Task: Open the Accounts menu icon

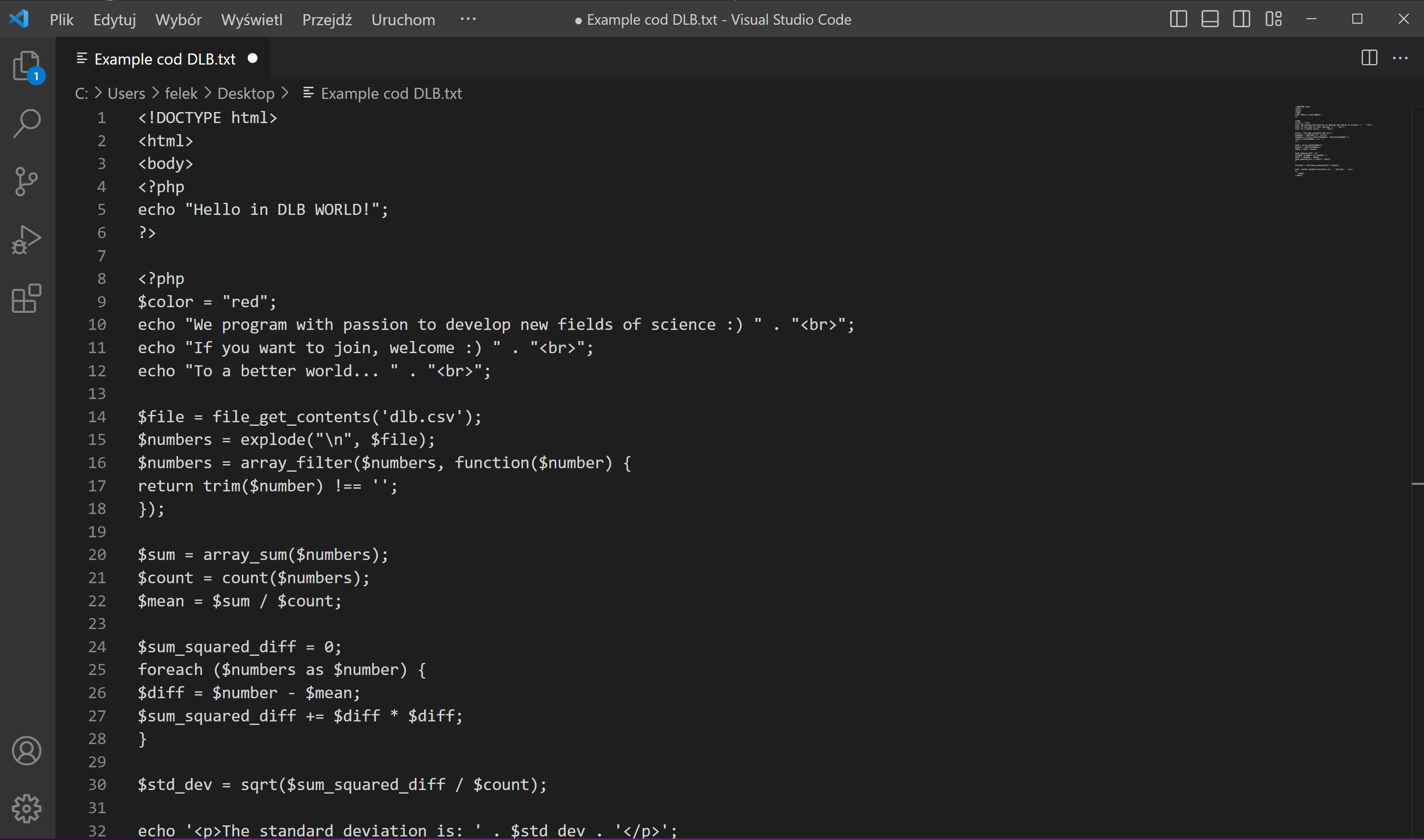Action: [x=27, y=751]
